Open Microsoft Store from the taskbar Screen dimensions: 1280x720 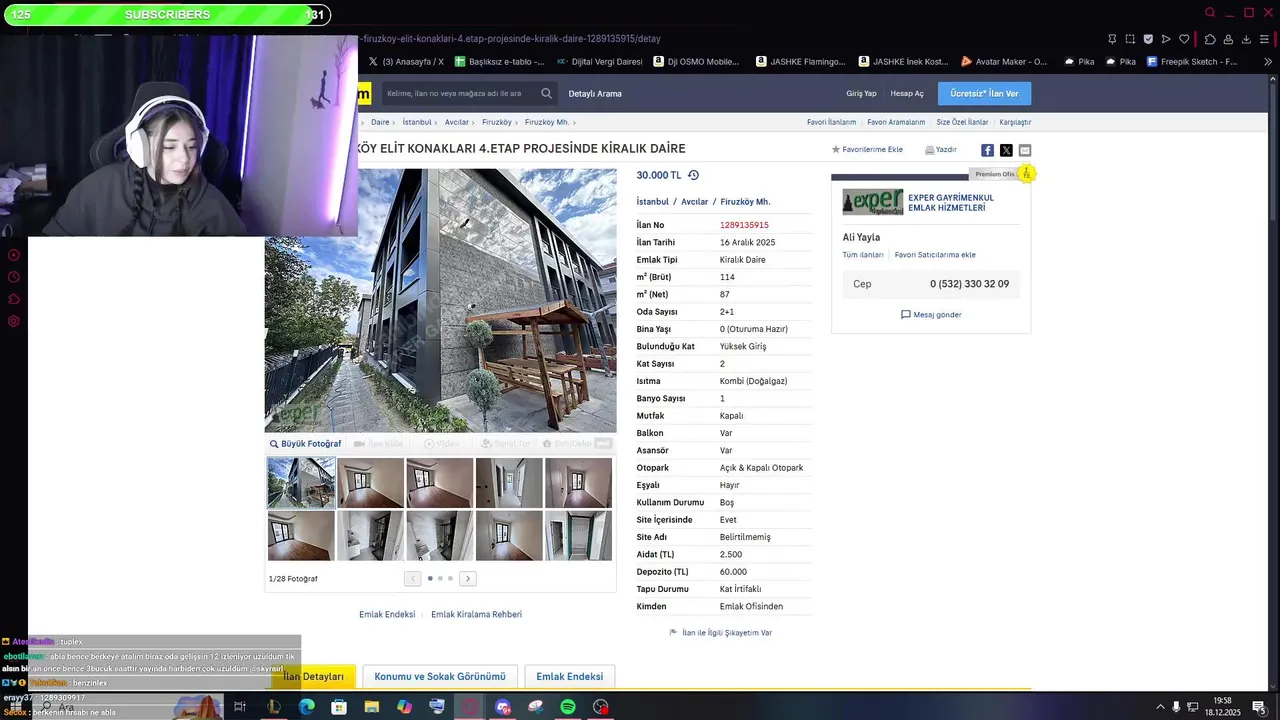click(339, 707)
